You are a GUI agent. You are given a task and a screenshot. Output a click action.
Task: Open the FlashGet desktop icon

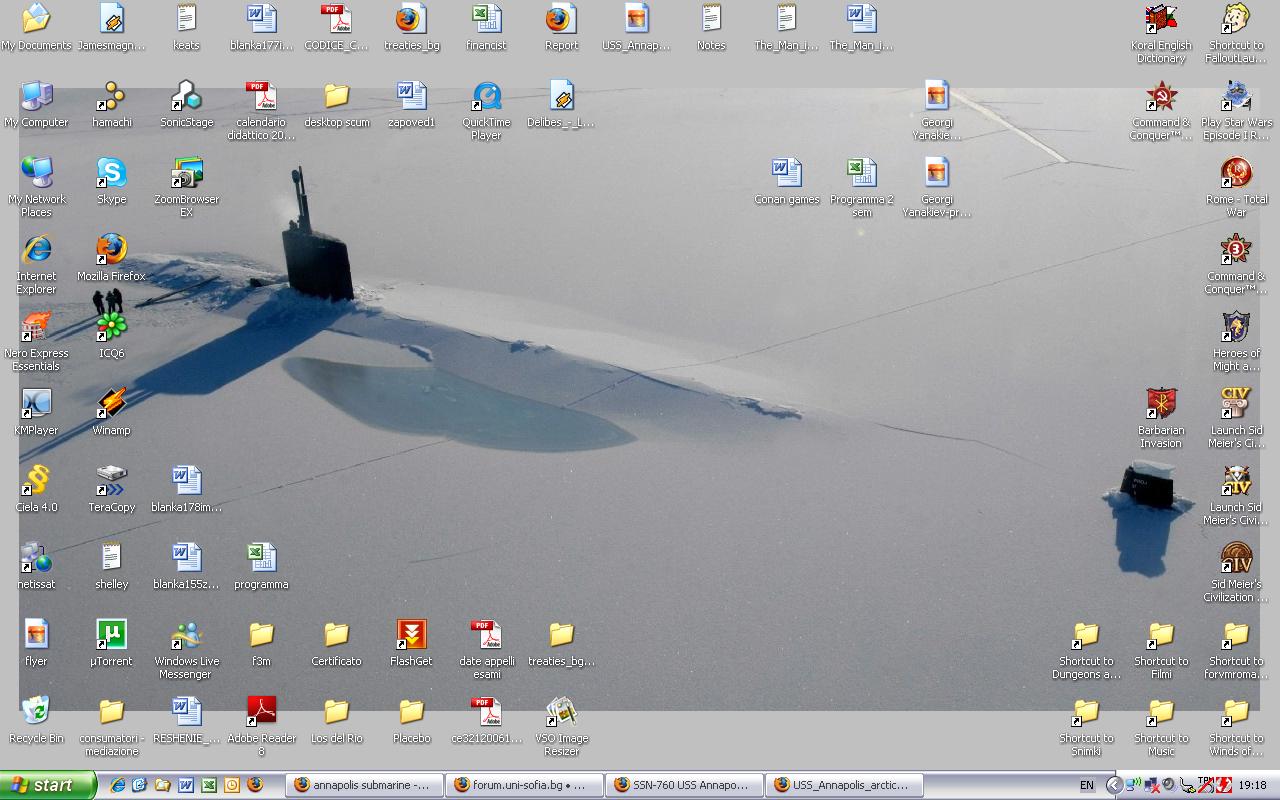pos(411,636)
